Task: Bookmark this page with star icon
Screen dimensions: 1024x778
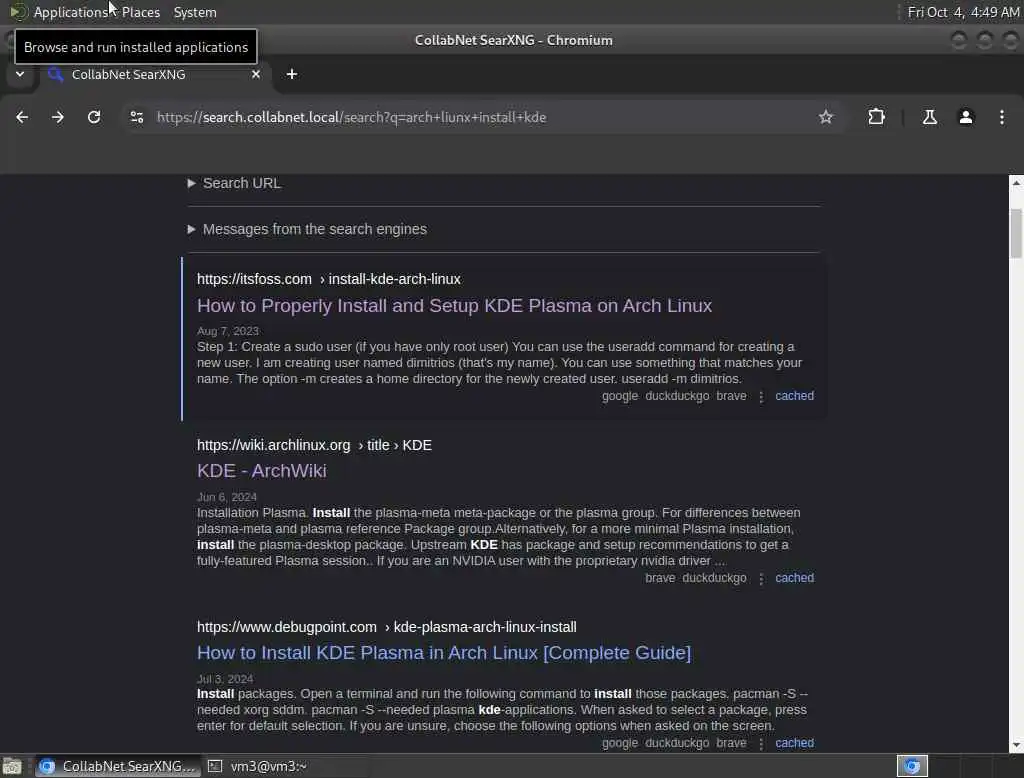Action: click(x=825, y=117)
